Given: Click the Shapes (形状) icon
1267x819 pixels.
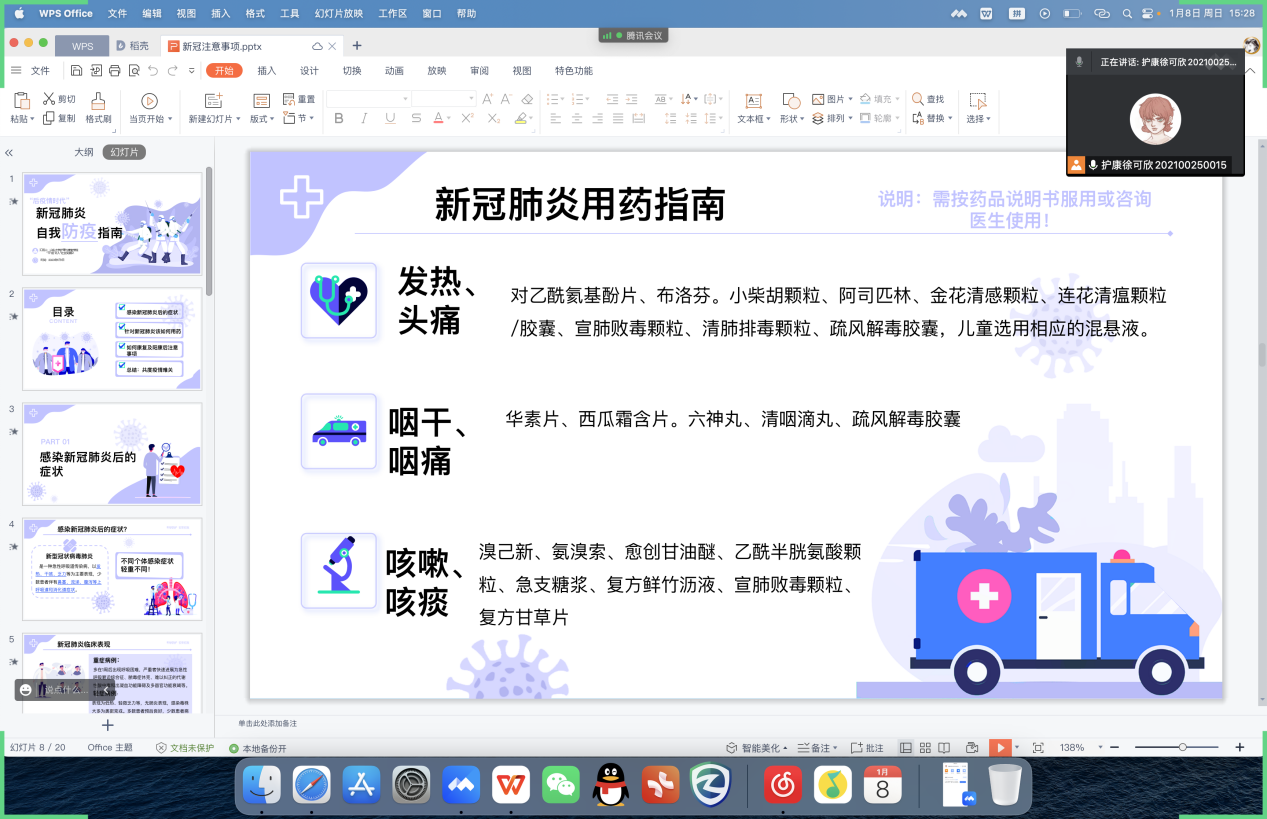Looking at the screenshot, I should pyautogui.click(x=790, y=100).
